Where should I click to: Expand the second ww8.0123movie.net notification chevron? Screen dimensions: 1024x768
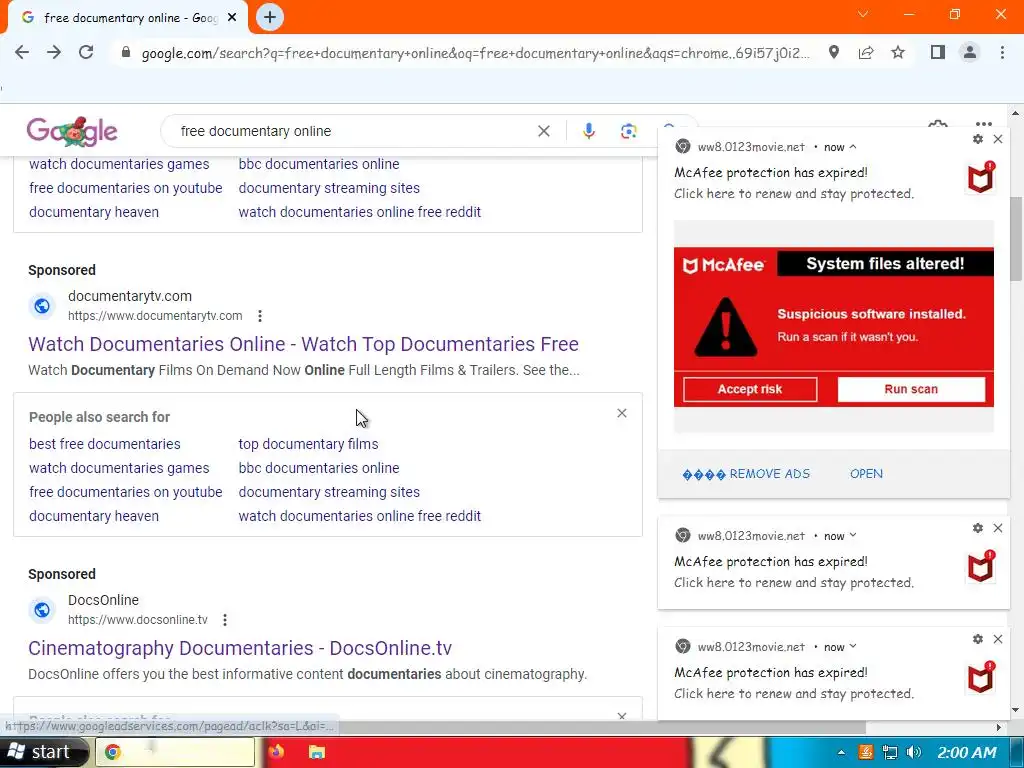pos(852,536)
